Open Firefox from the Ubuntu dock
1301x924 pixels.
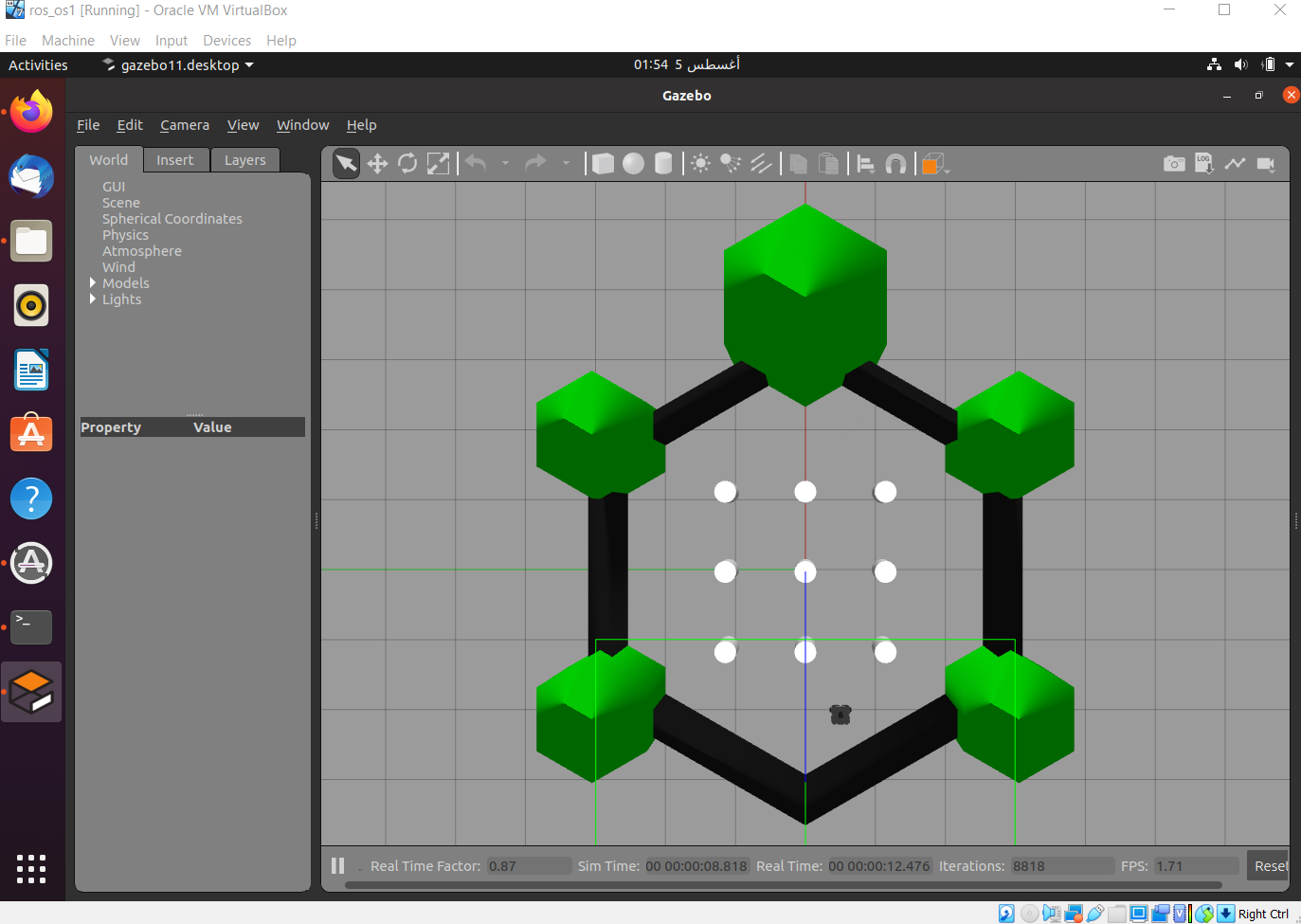tap(31, 111)
